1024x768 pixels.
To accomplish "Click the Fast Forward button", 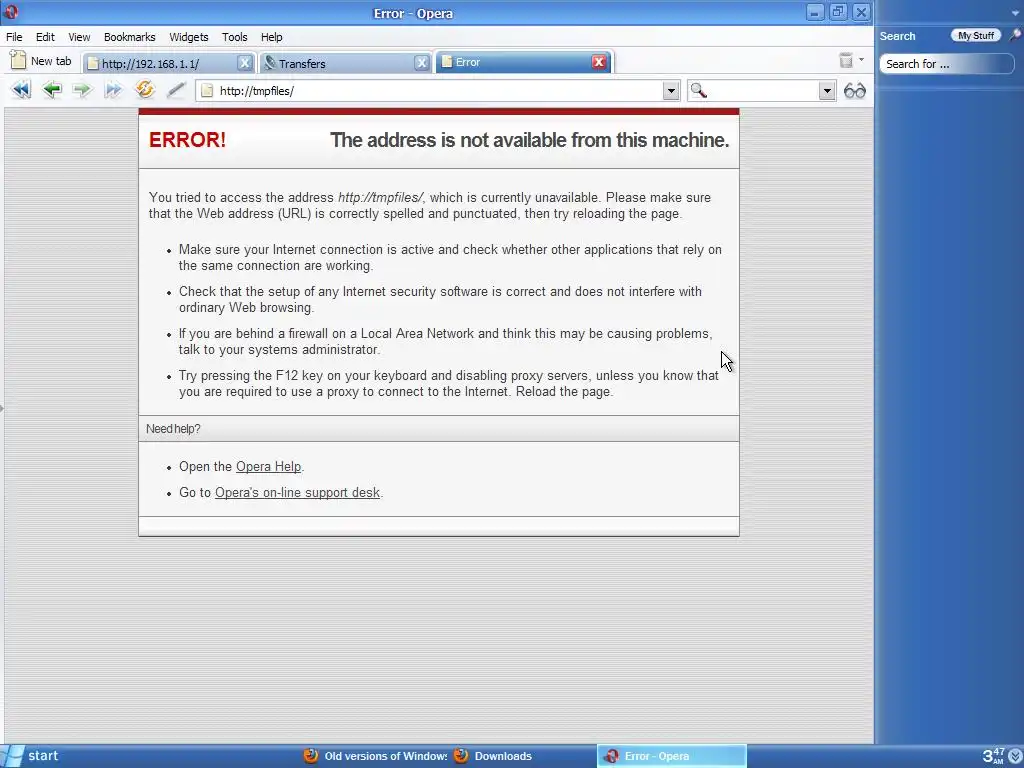I will pyautogui.click(x=113, y=89).
